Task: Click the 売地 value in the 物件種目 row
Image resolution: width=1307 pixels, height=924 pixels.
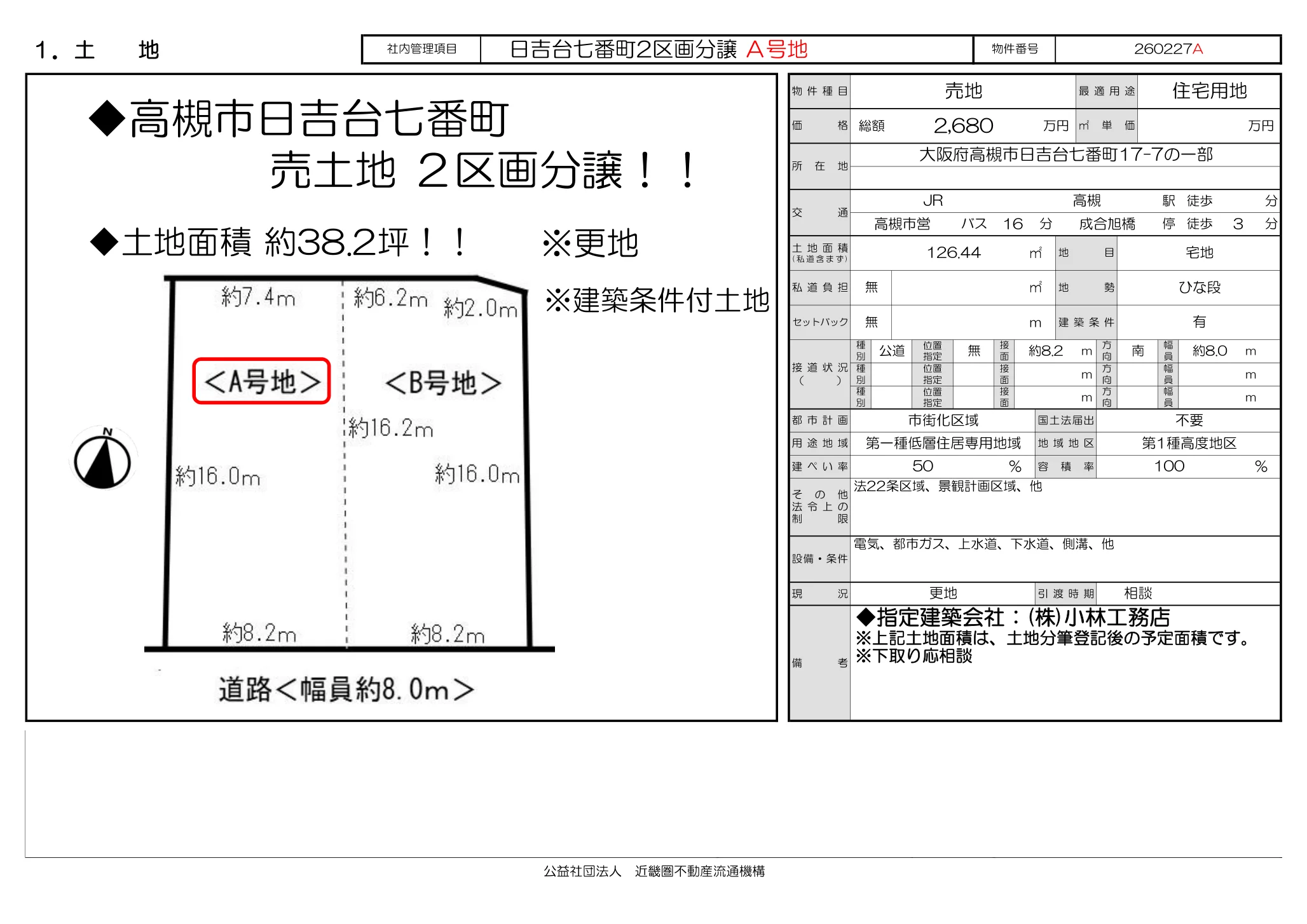Action: tap(963, 91)
